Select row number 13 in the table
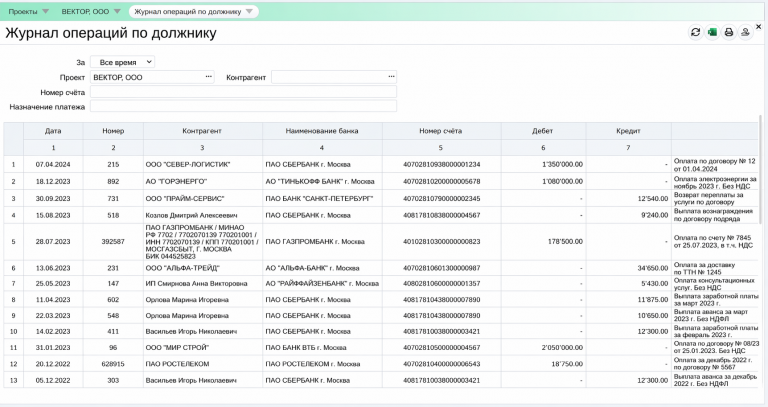 click(13, 380)
